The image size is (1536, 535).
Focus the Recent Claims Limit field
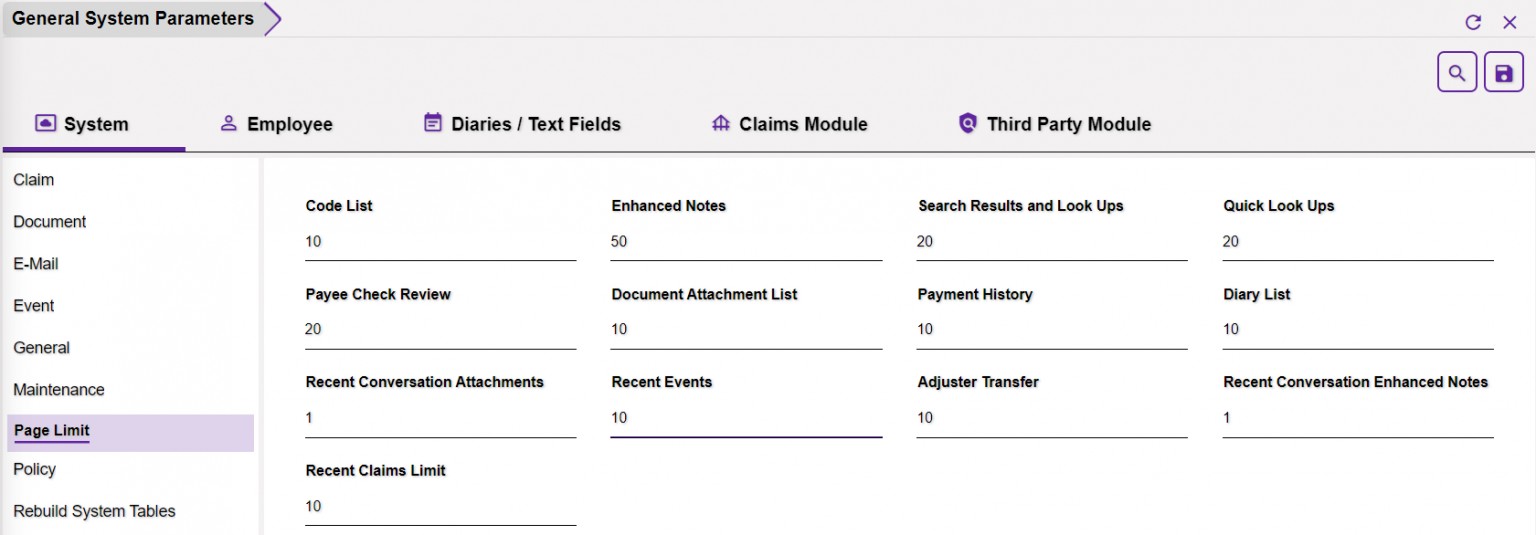click(441, 507)
